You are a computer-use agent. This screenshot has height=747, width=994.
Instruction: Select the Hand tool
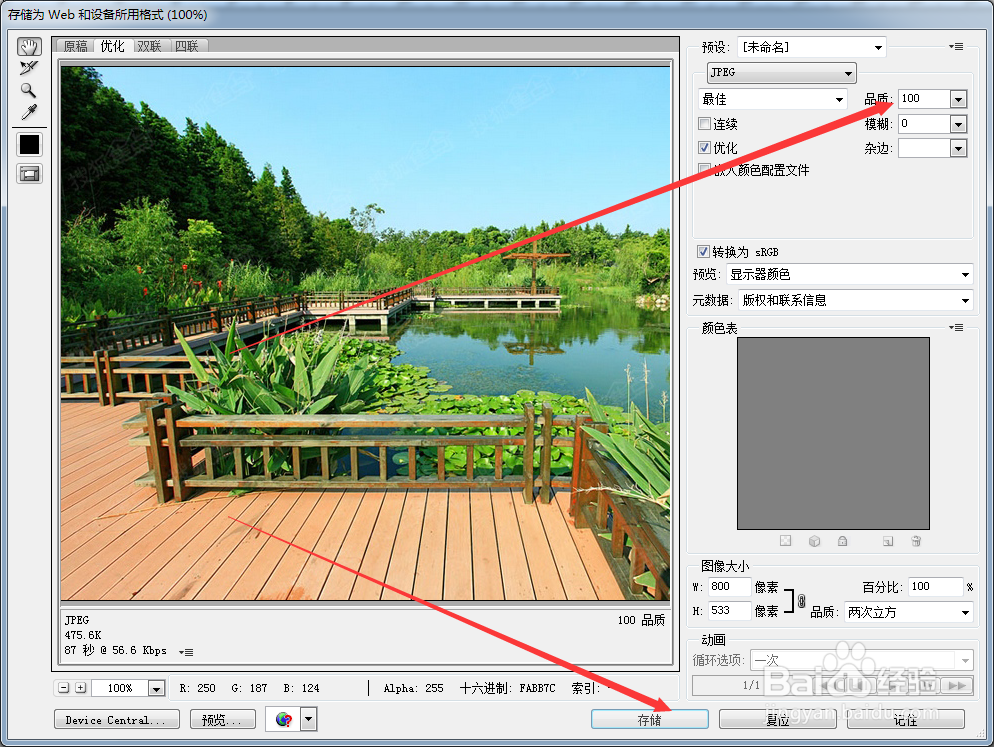[29, 46]
